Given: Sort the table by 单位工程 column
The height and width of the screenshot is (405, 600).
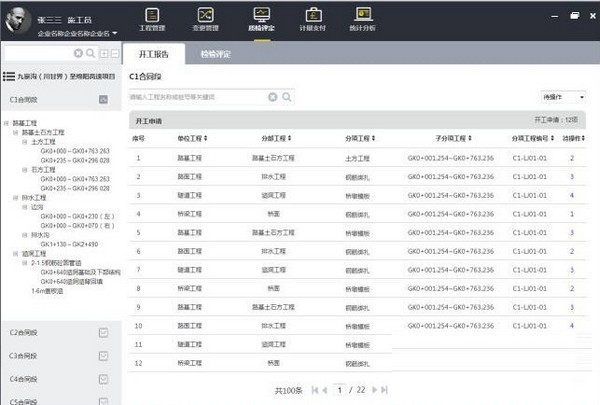Looking at the screenshot, I should pos(192,138).
